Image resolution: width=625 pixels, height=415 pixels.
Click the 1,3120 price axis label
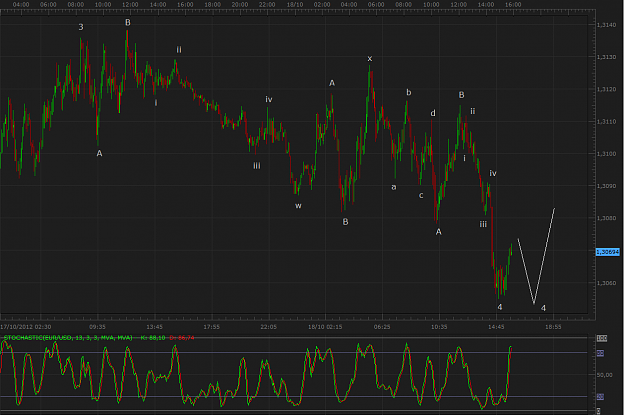coord(606,89)
